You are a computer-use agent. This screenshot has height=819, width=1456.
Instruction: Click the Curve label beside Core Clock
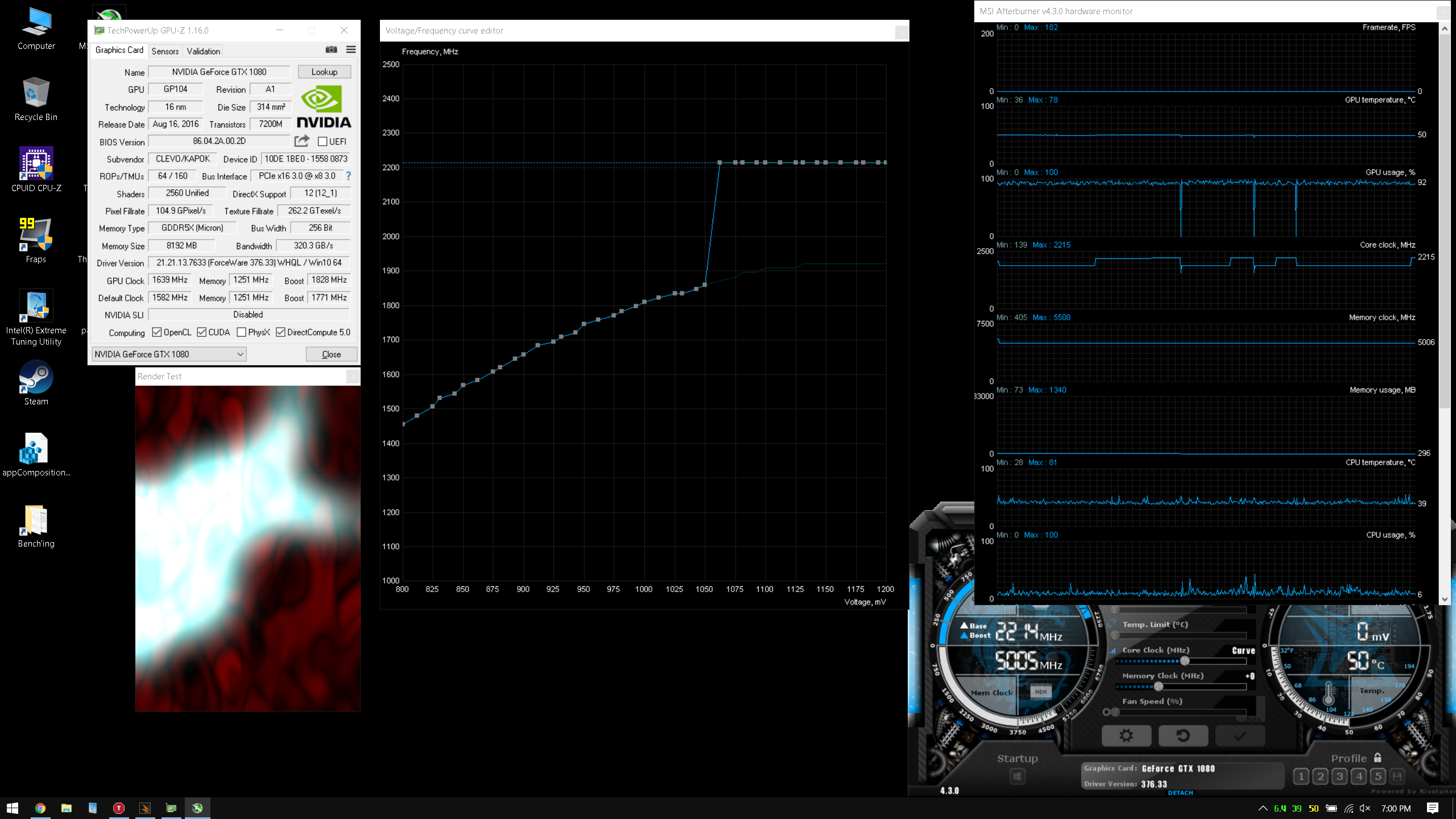pos(1243,651)
